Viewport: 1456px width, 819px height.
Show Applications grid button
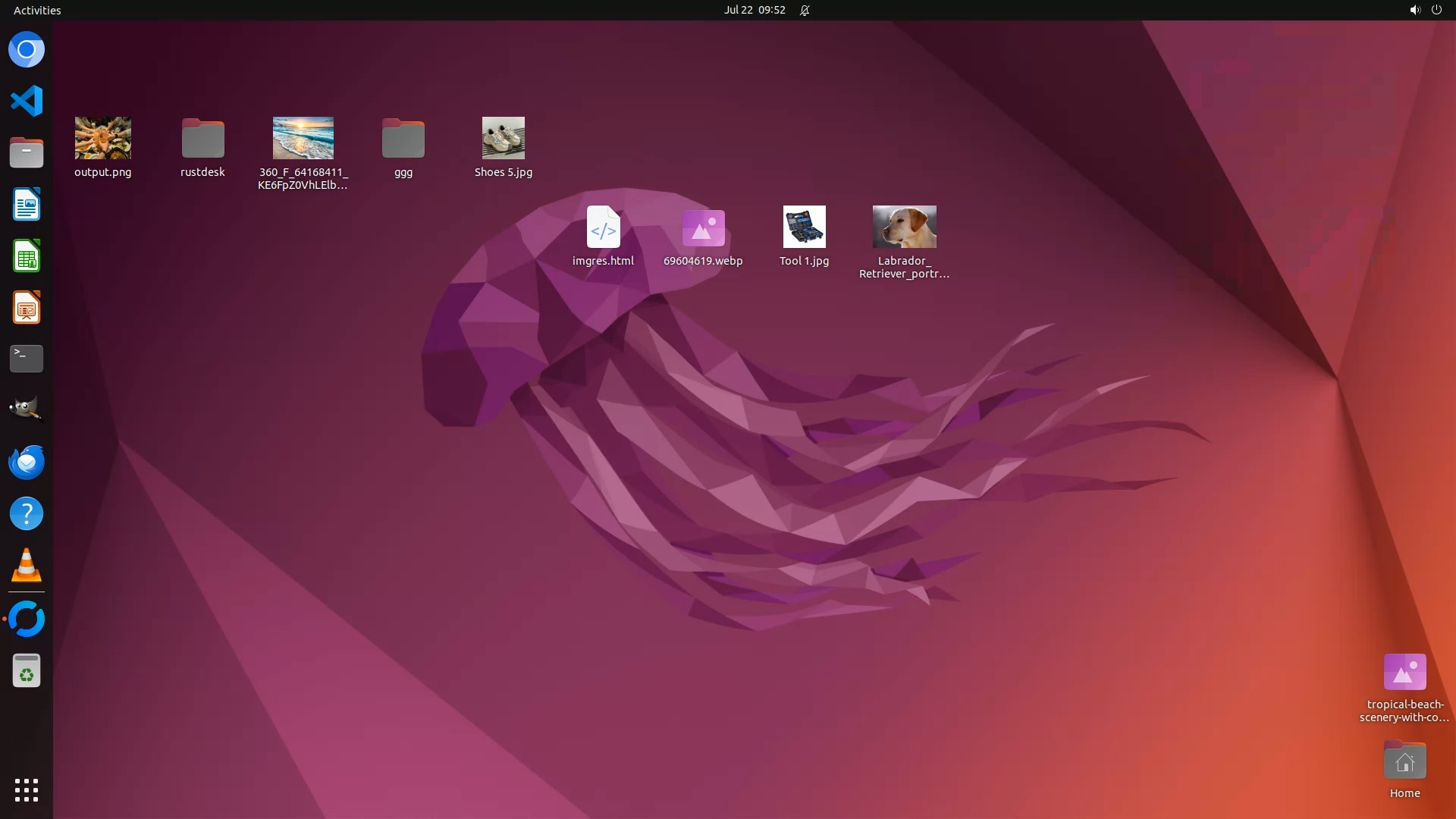27,790
